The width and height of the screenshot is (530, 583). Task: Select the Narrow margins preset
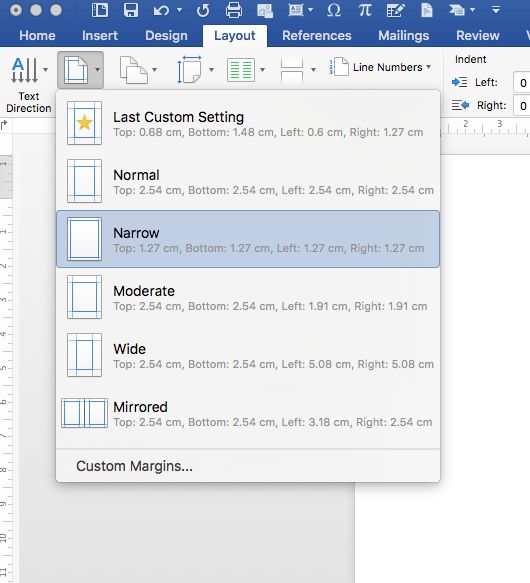pos(248,239)
